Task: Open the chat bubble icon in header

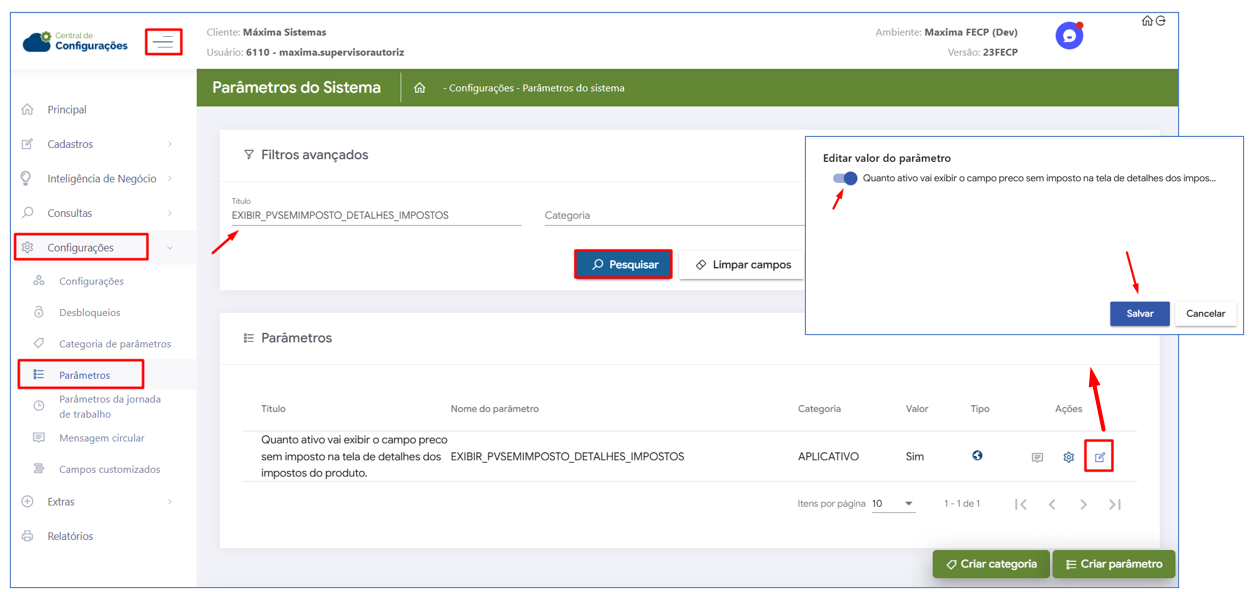Action: (x=1069, y=36)
